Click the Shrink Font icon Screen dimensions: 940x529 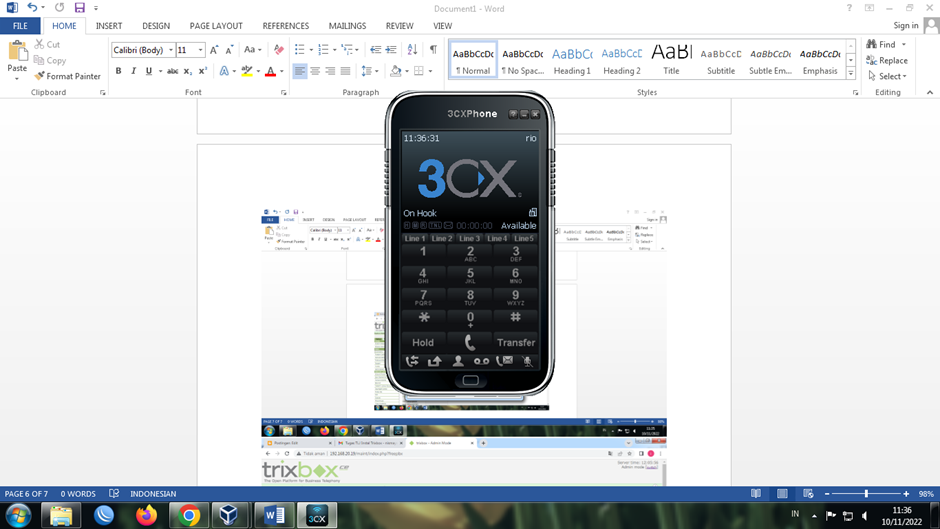point(229,50)
